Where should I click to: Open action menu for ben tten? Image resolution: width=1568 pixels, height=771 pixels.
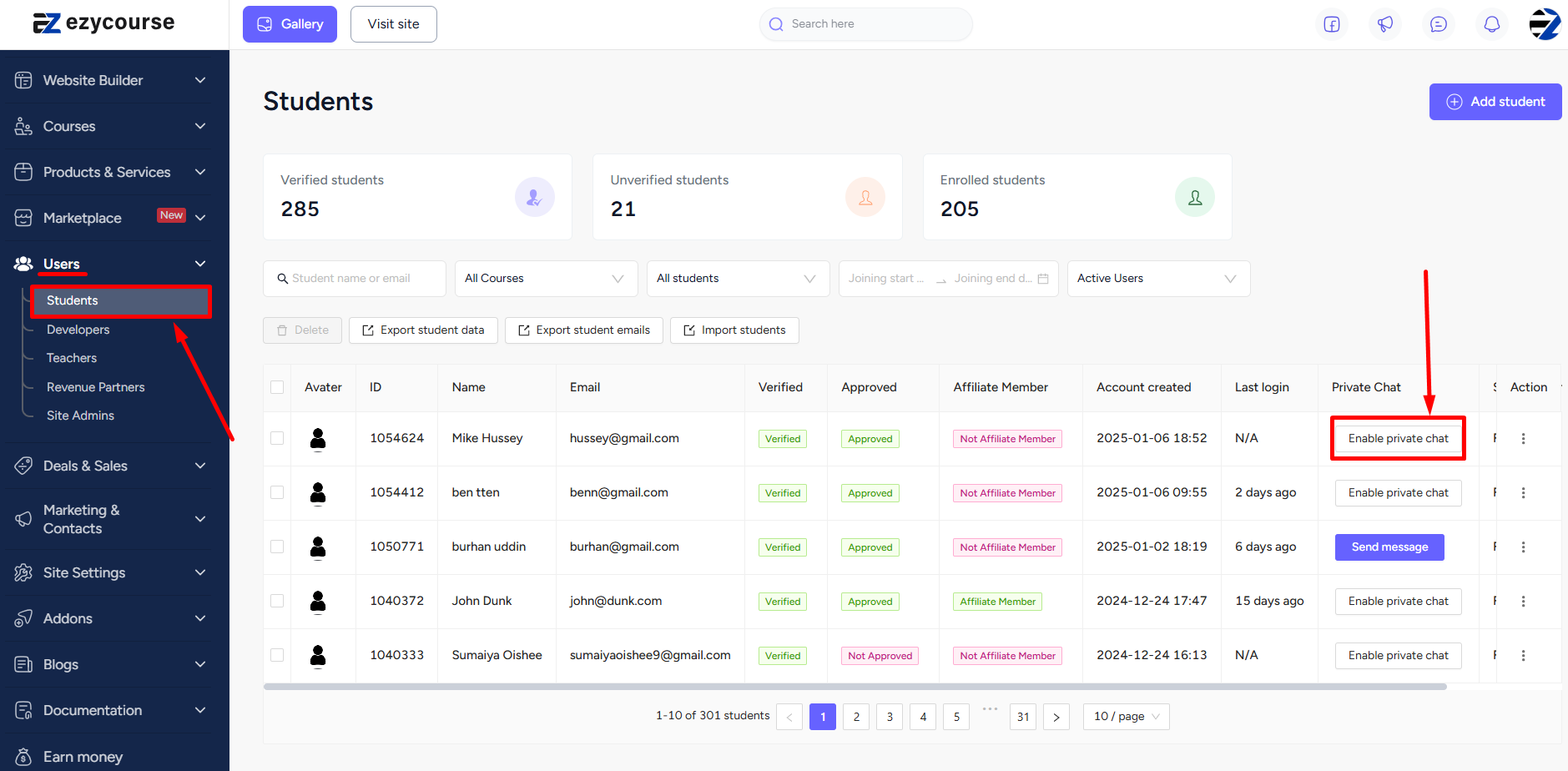pos(1523,492)
